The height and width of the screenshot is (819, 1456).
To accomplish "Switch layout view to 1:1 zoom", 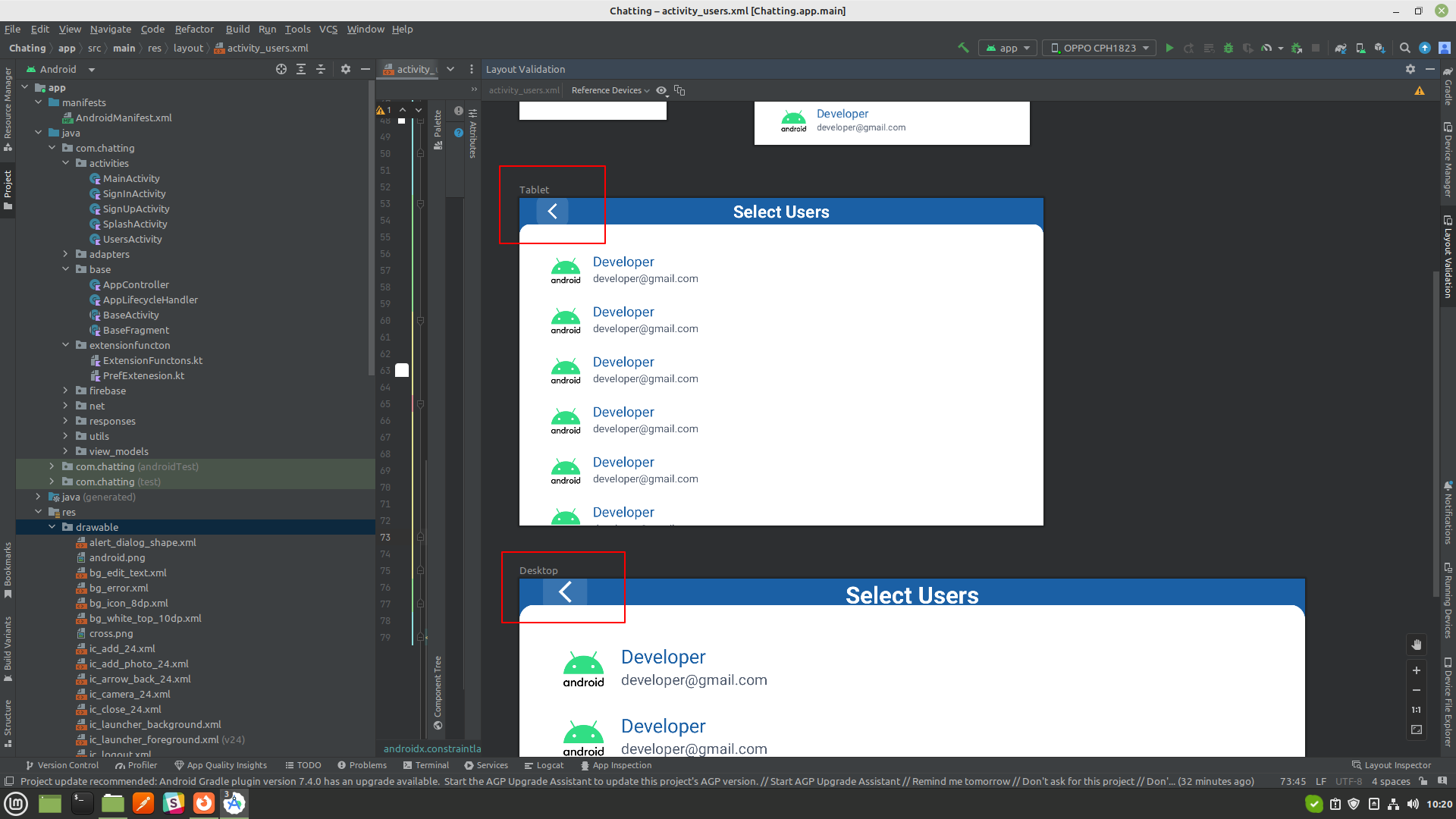I will click(1416, 710).
